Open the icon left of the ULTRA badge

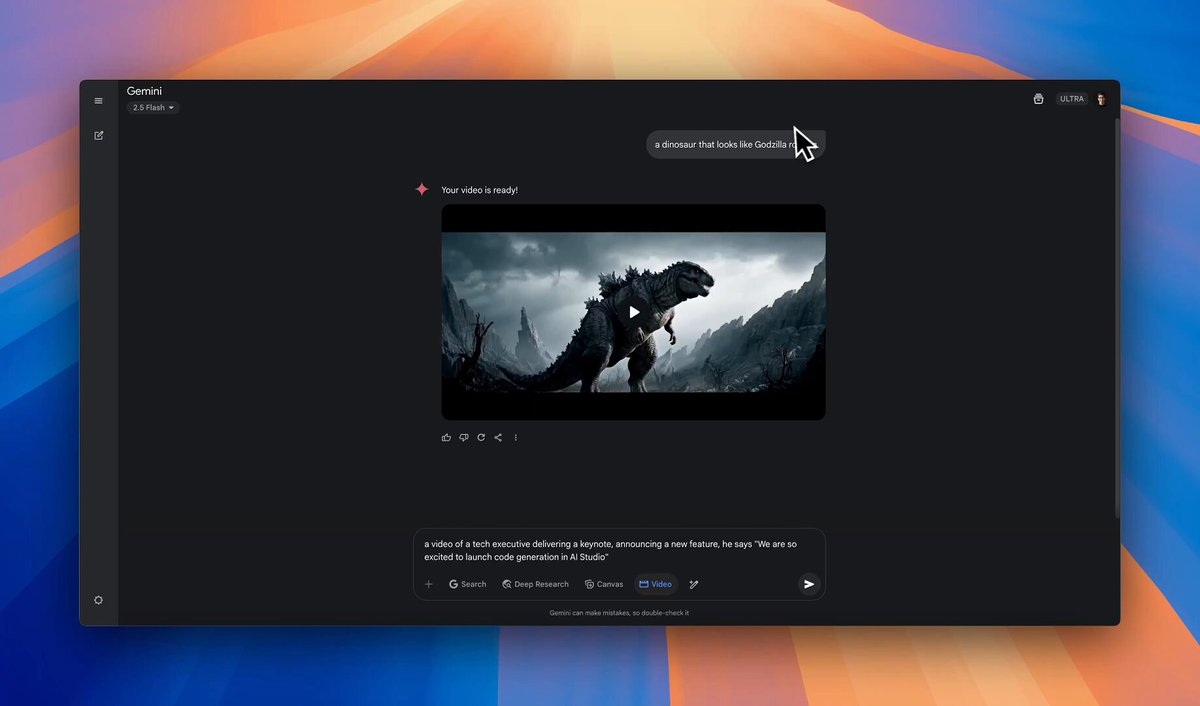(x=1038, y=99)
